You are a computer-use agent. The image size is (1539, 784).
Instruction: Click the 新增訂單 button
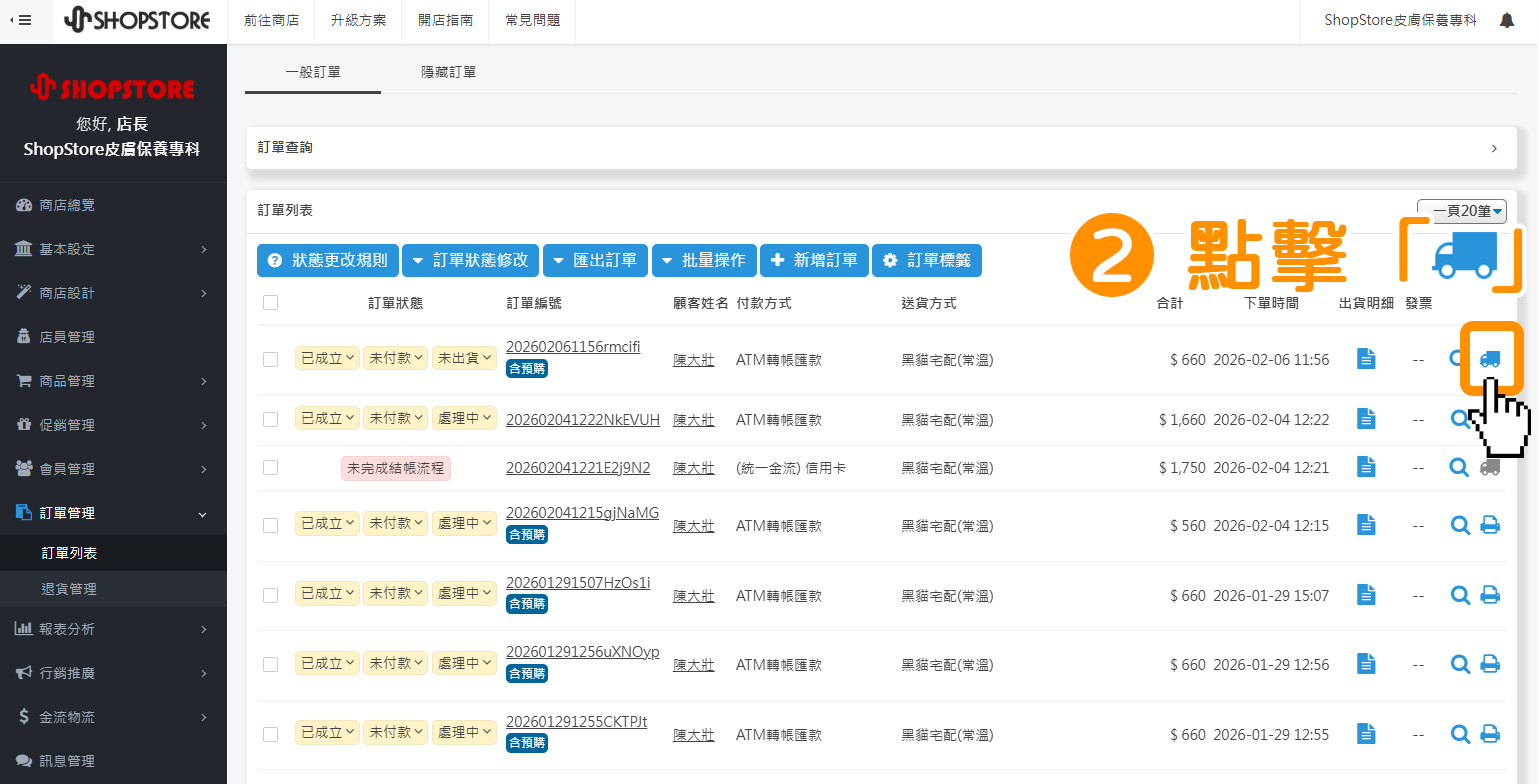click(x=814, y=260)
